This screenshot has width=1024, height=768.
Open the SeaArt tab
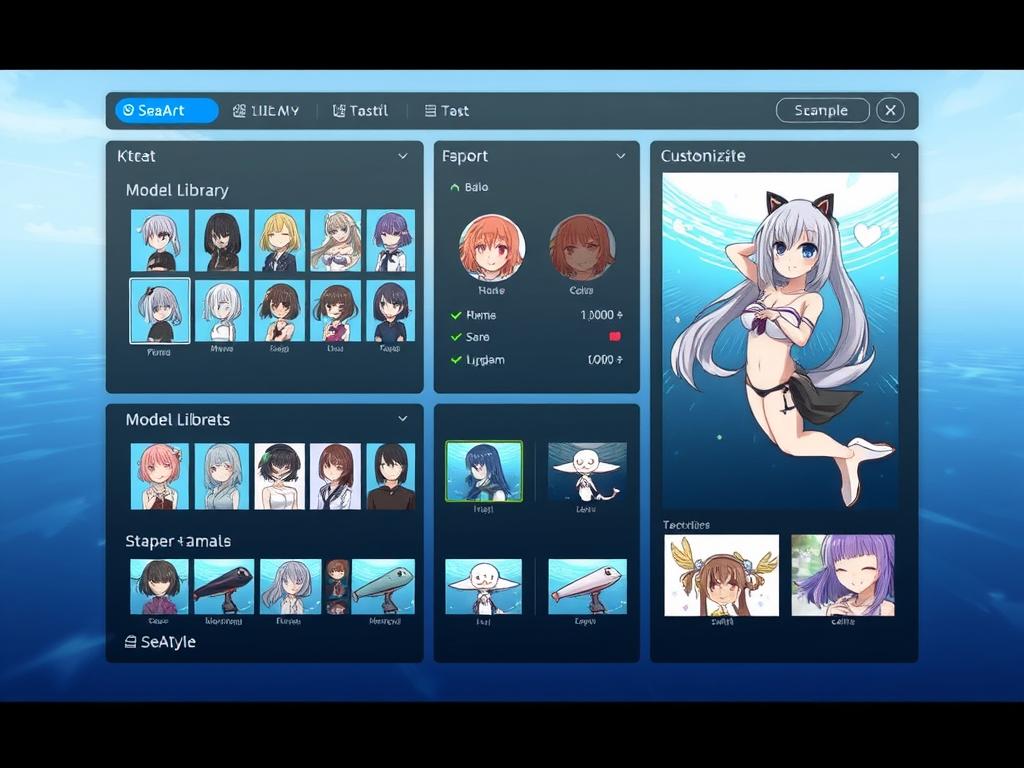167,110
